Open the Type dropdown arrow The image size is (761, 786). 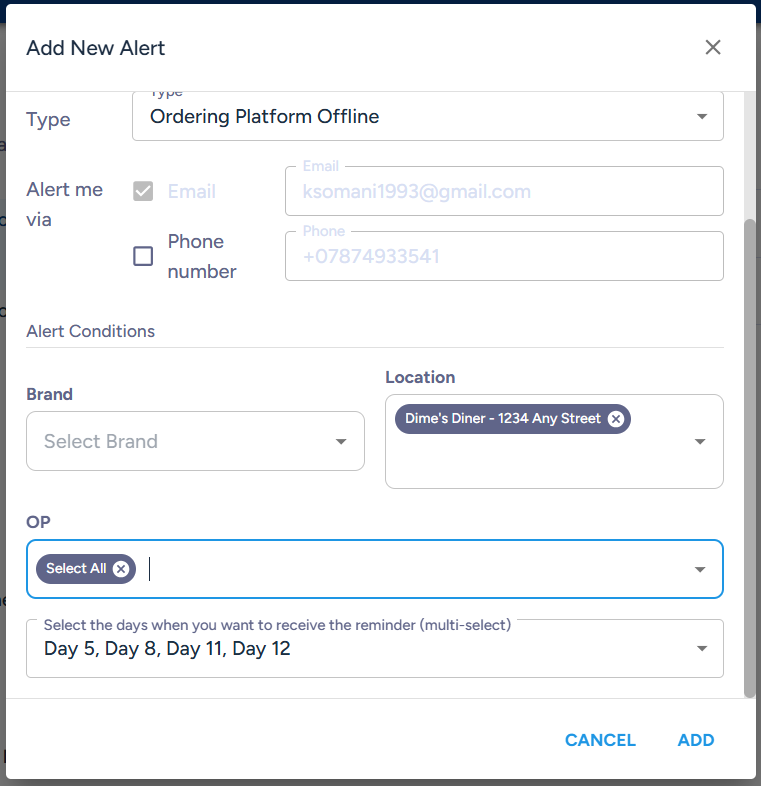pyautogui.click(x=702, y=116)
